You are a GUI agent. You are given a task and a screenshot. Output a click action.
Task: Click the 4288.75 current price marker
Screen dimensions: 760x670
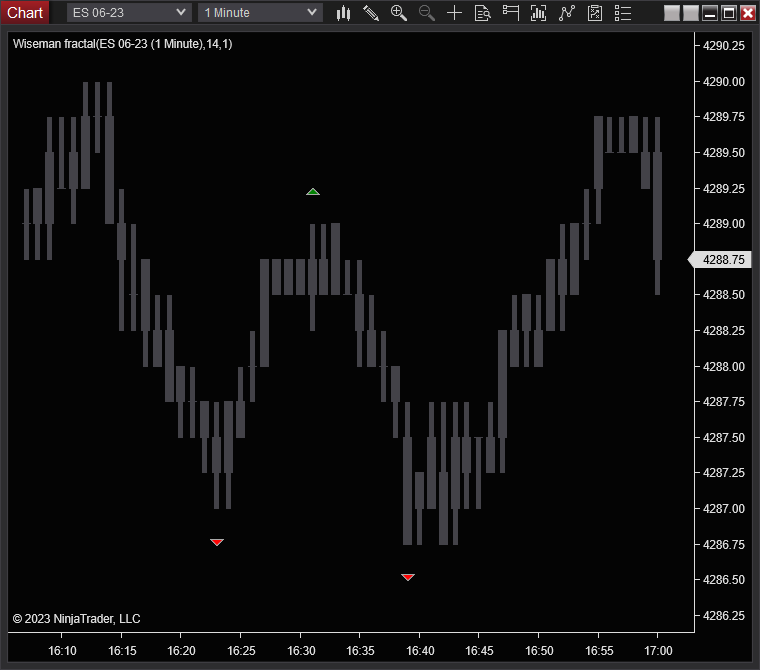(x=720, y=260)
